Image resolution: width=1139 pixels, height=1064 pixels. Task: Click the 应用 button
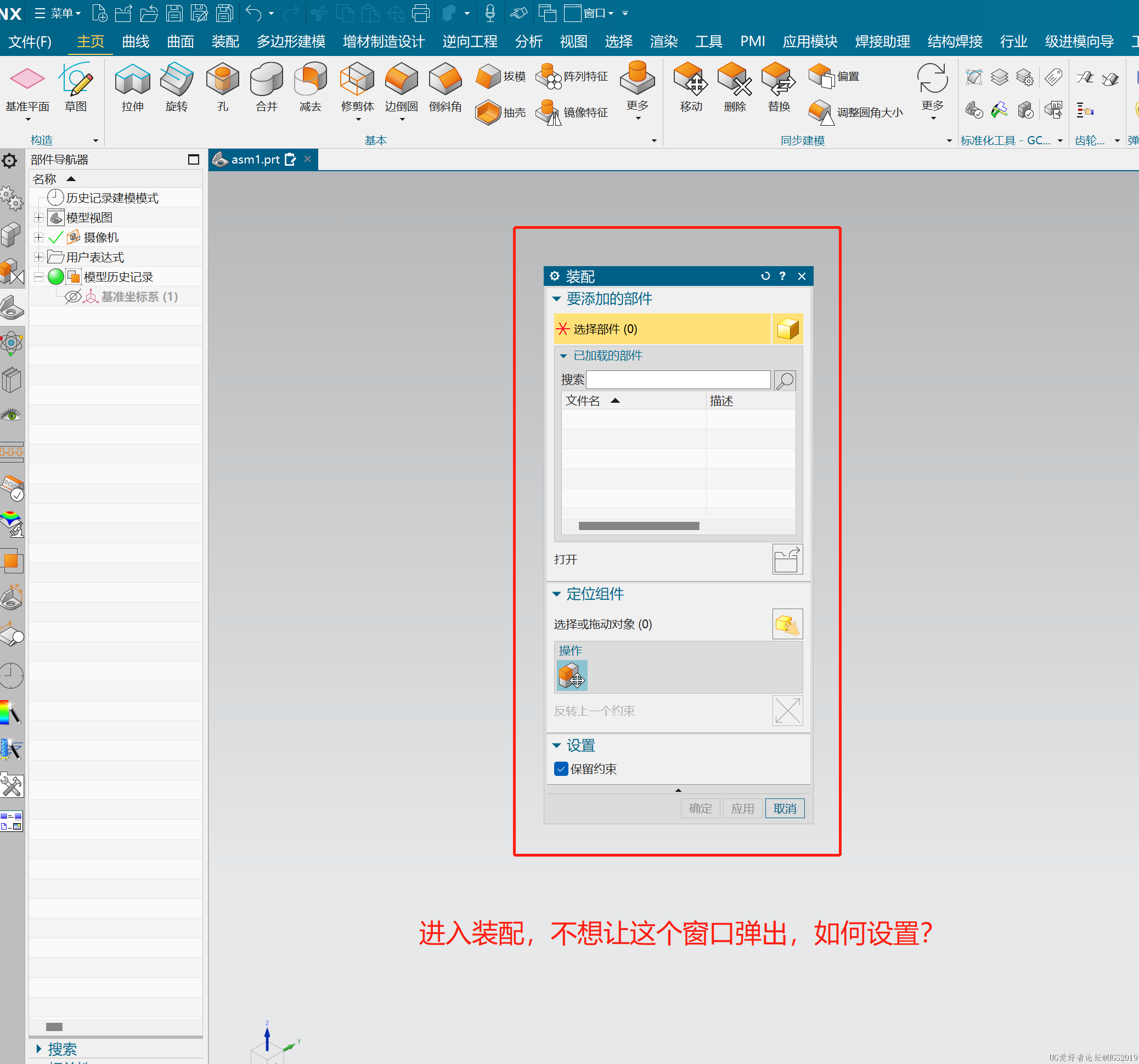tap(742, 808)
